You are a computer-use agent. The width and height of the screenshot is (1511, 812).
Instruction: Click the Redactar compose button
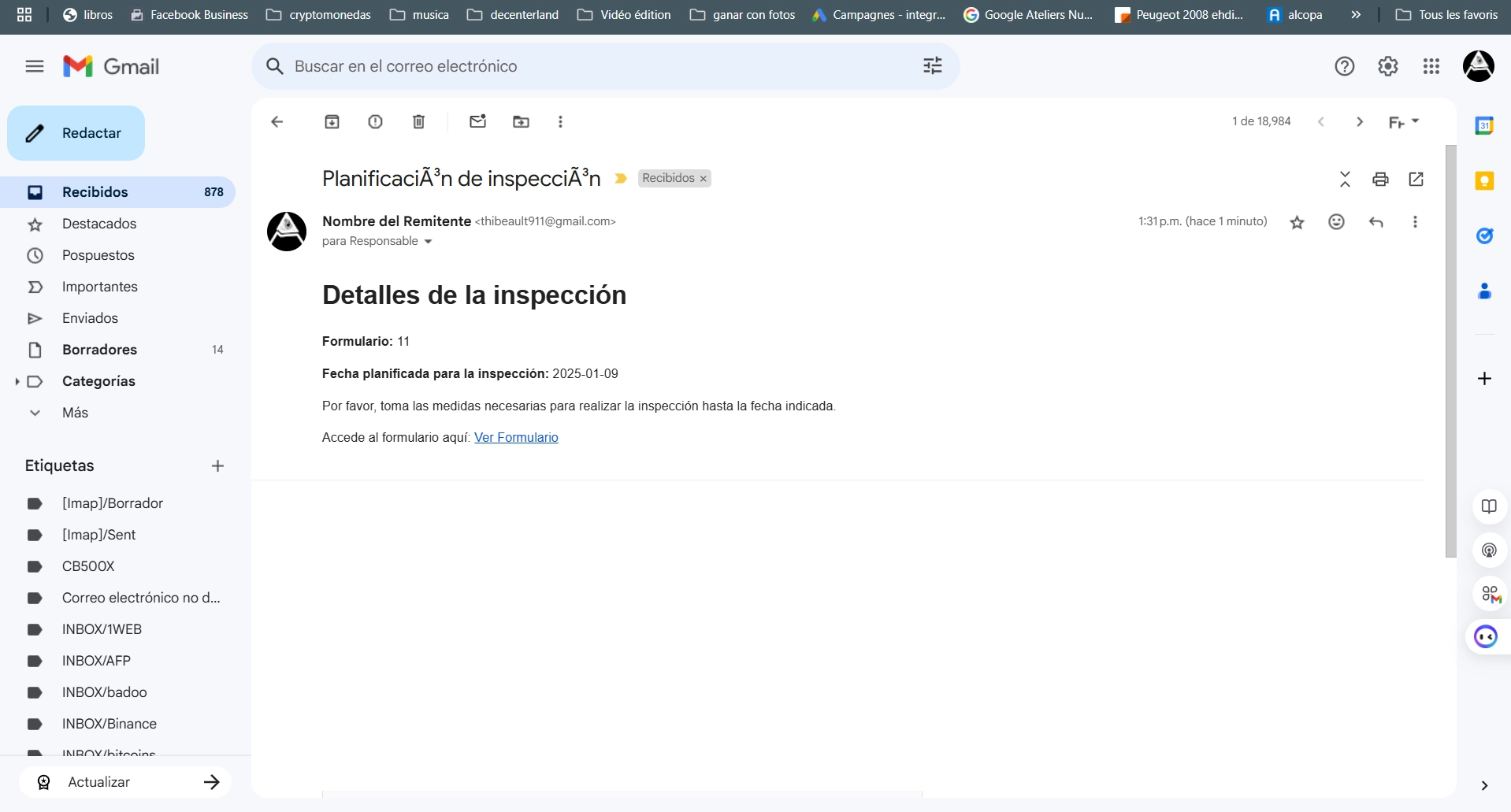point(76,133)
